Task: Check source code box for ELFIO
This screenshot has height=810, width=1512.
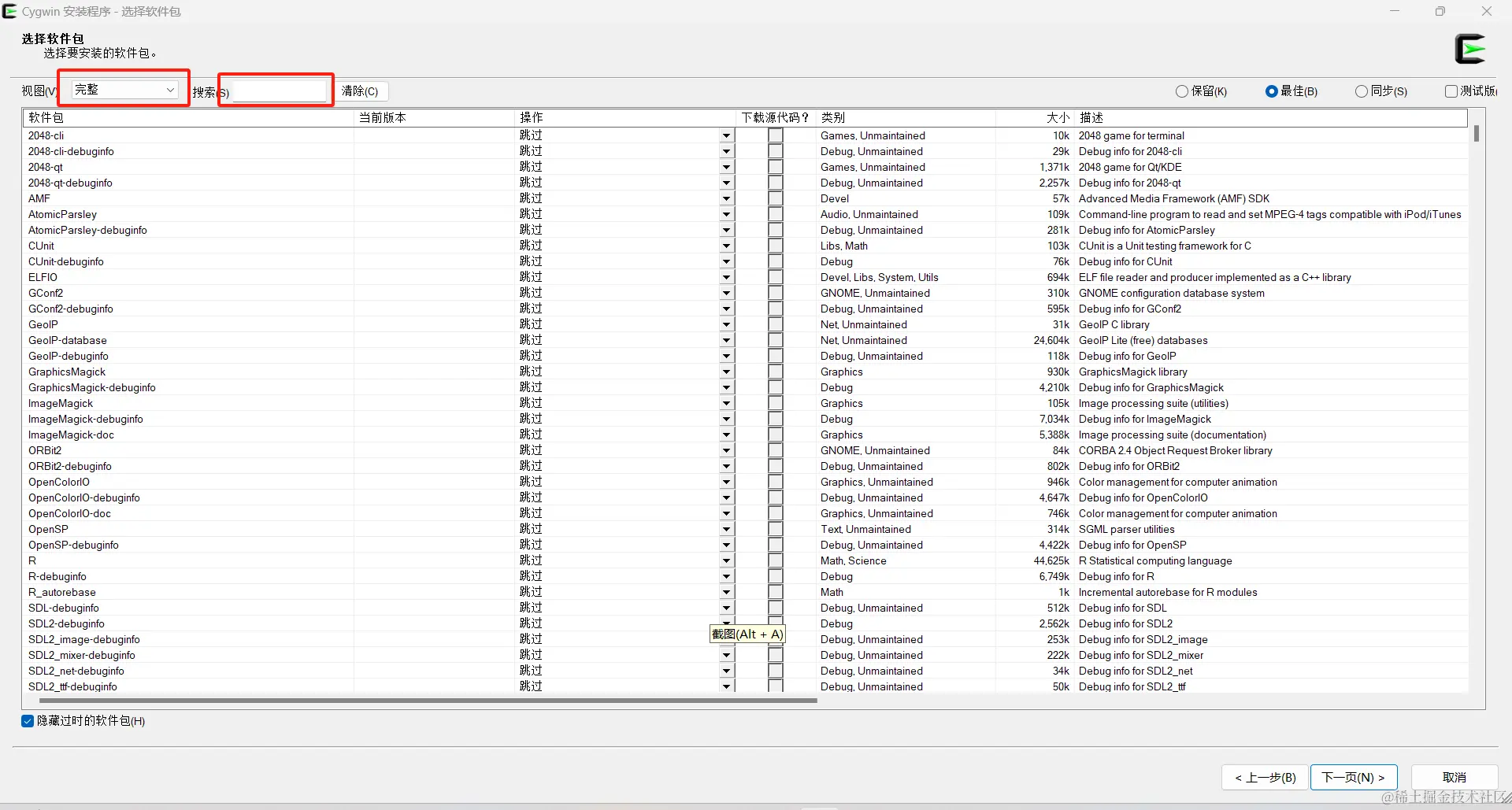Action: pyautogui.click(x=776, y=277)
